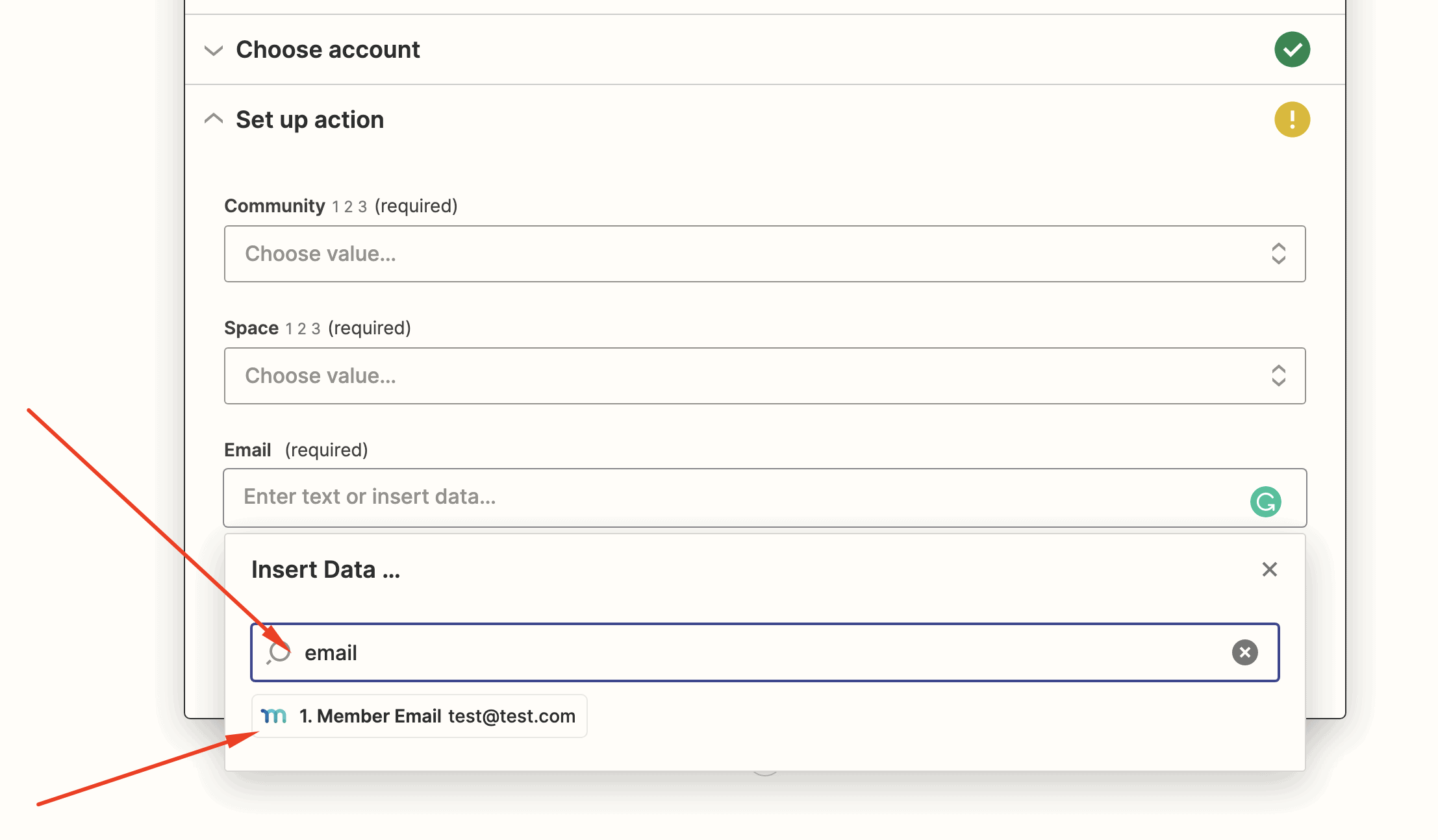1438x840 pixels.
Task: Click the Space dropdown up-down arrows
Action: click(1278, 376)
